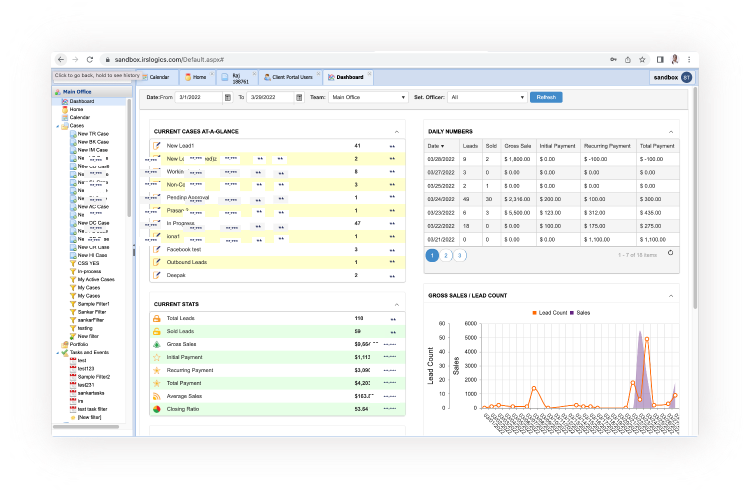Collapse the Current Cases At-A-Glance panel
The height and width of the screenshot is (495, 756).
[397, 132]
